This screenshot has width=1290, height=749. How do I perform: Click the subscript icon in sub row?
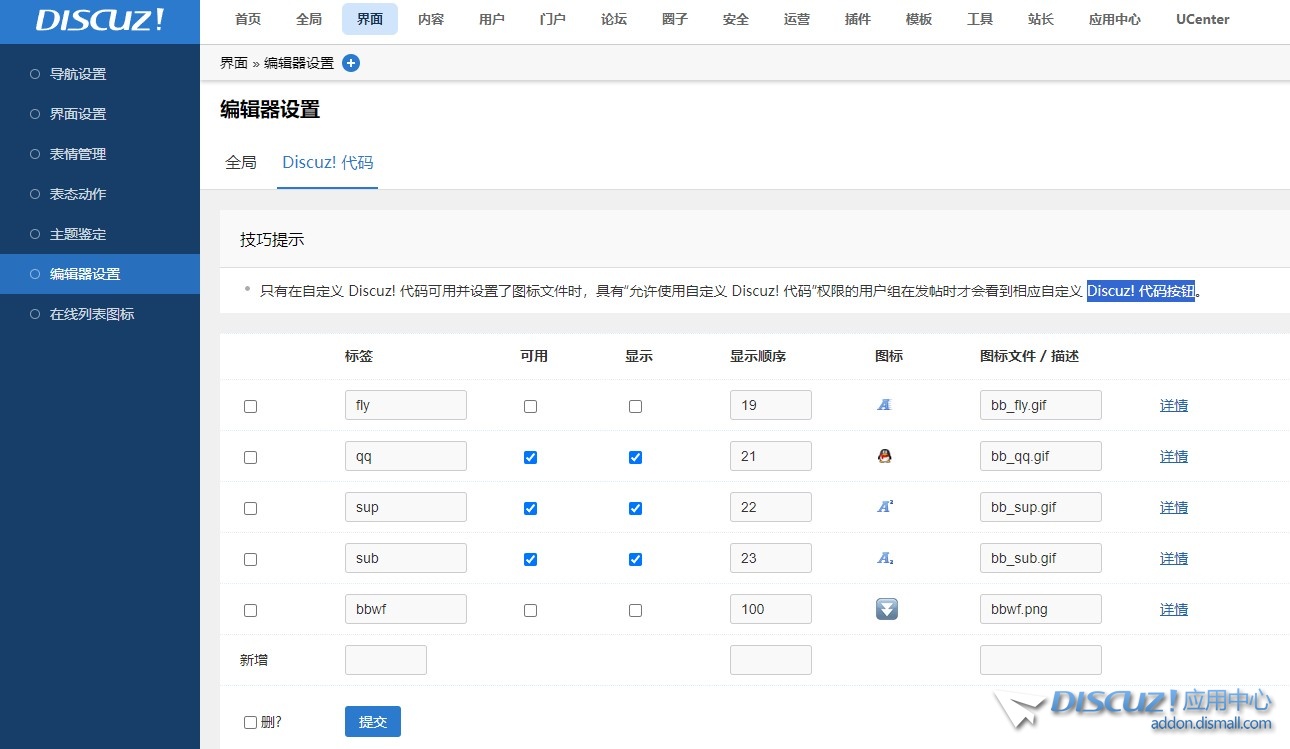click(885, 558)
